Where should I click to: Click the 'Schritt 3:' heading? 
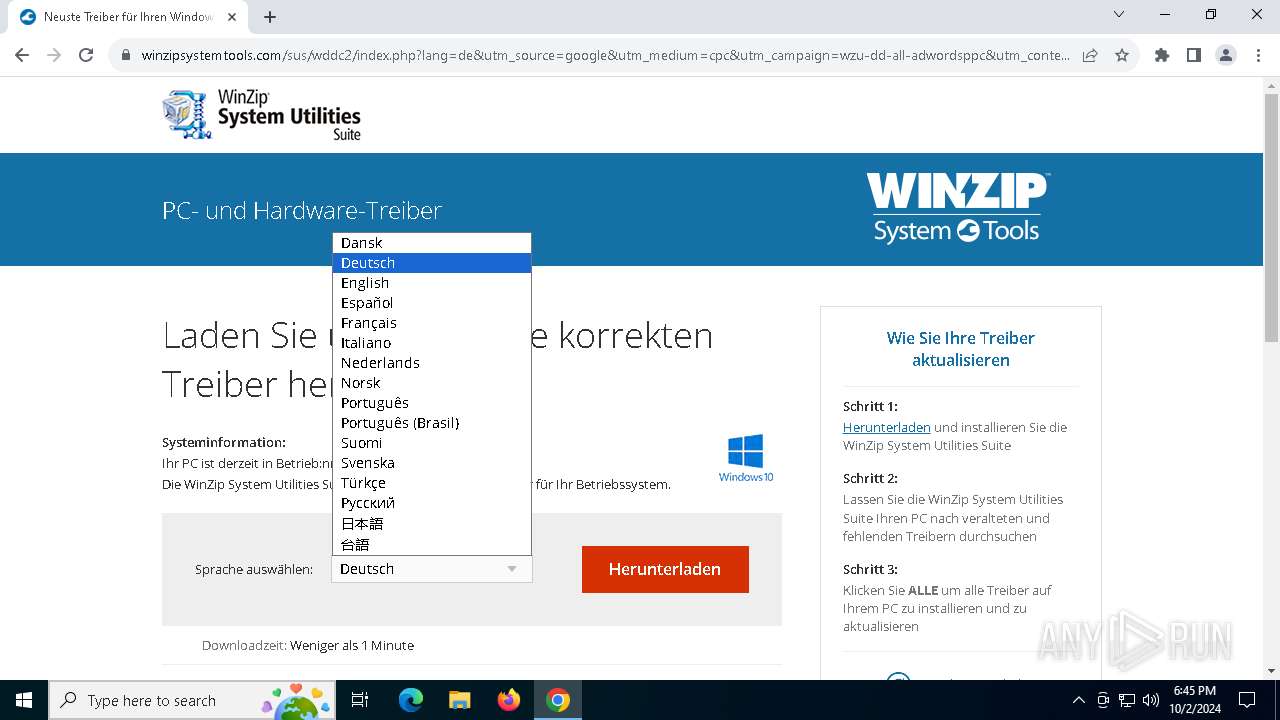click(x=870, y=569)
